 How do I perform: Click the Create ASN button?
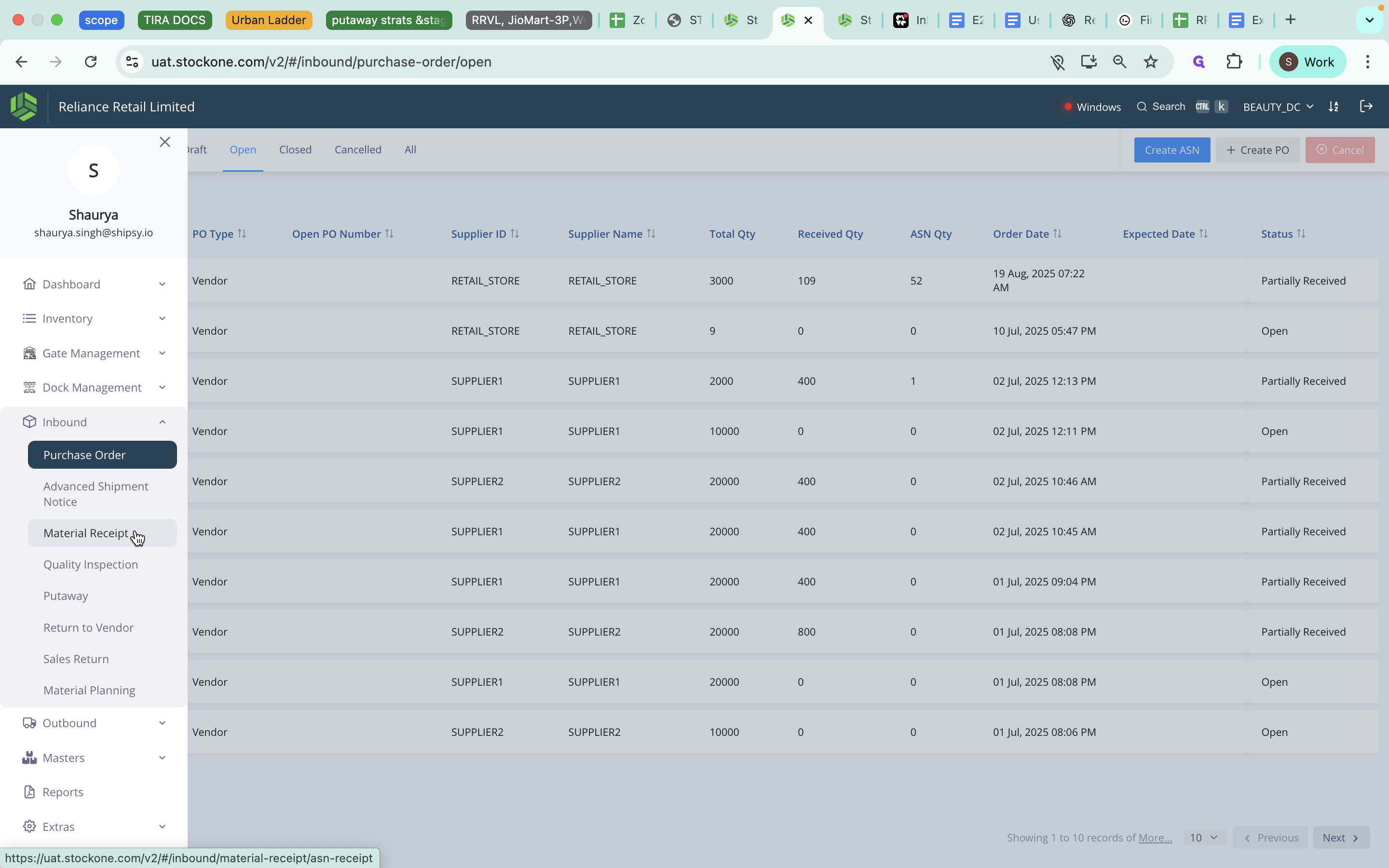click(1171, 150)
